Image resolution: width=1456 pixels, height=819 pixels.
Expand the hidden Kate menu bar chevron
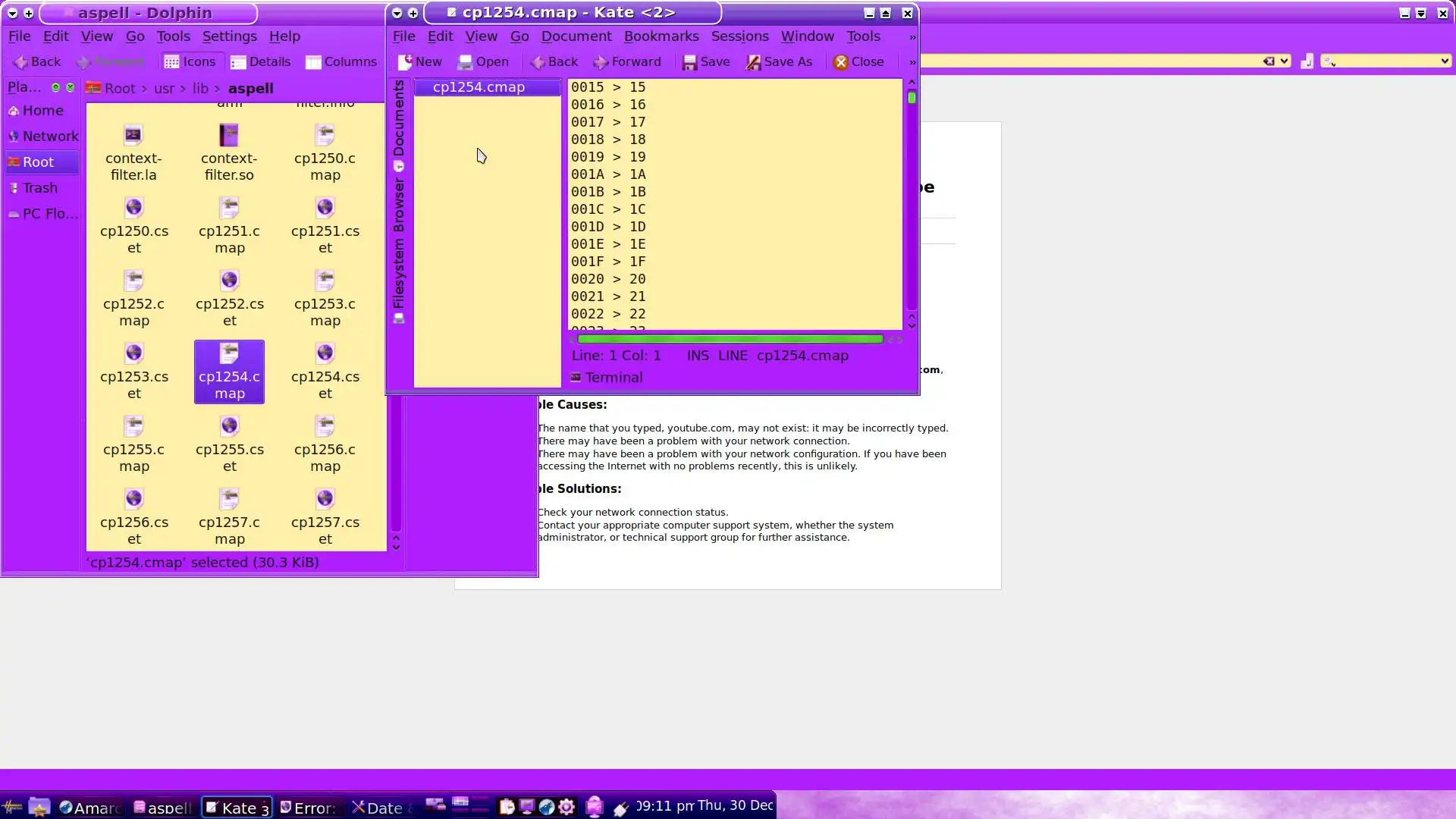[912, 37]
